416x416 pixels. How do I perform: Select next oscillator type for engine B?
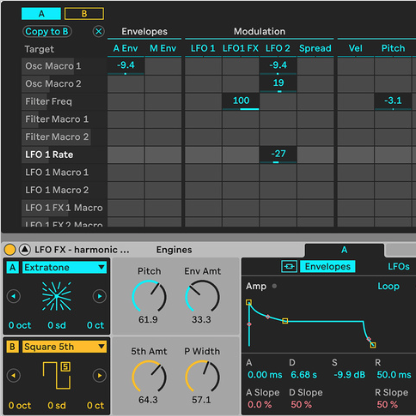[99, 376]
